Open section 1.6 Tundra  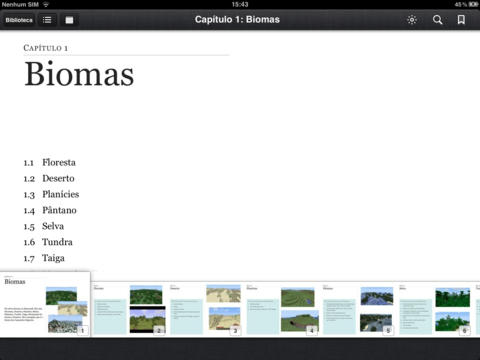point(48,242)
